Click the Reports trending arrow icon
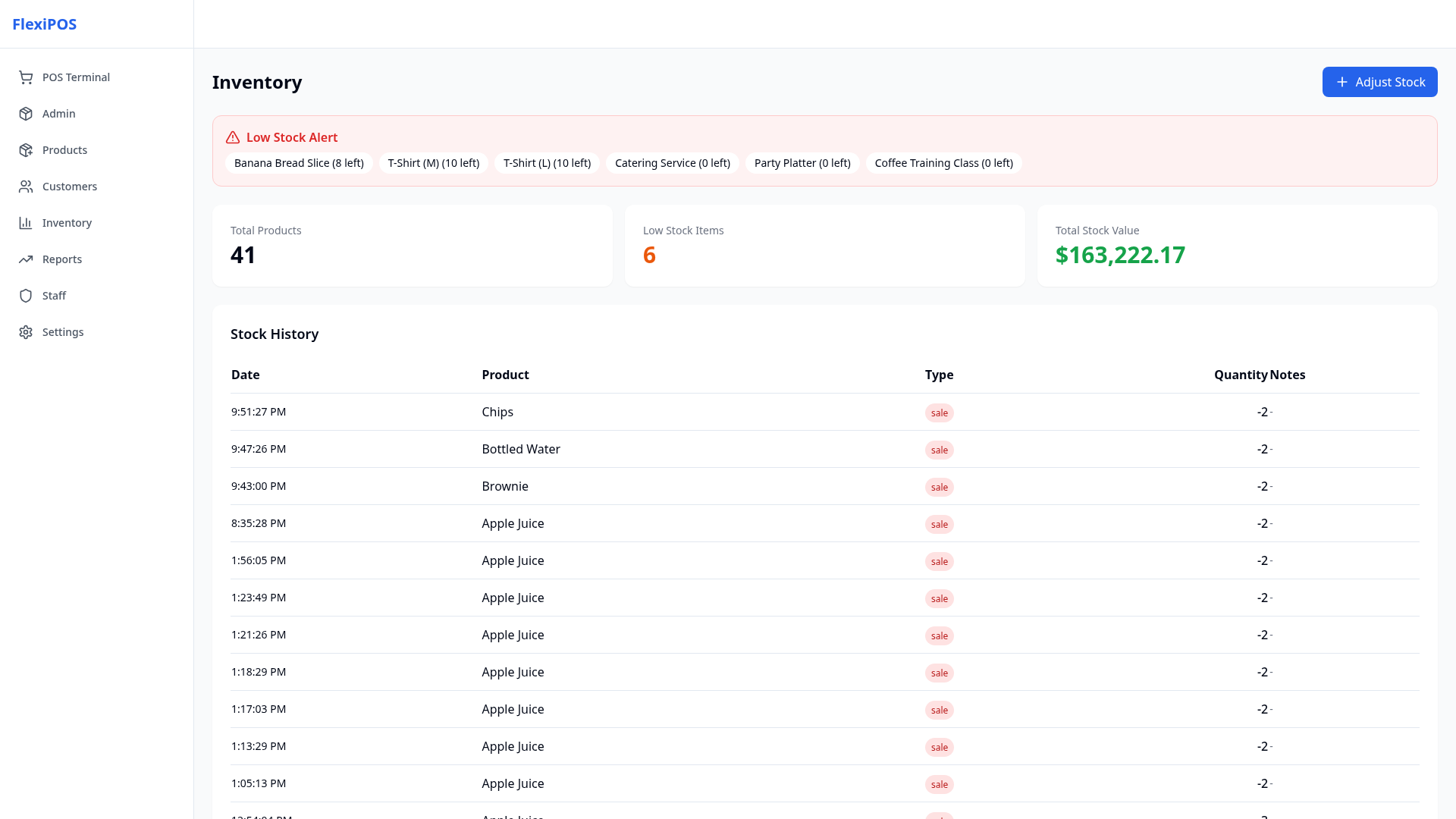 26,259
